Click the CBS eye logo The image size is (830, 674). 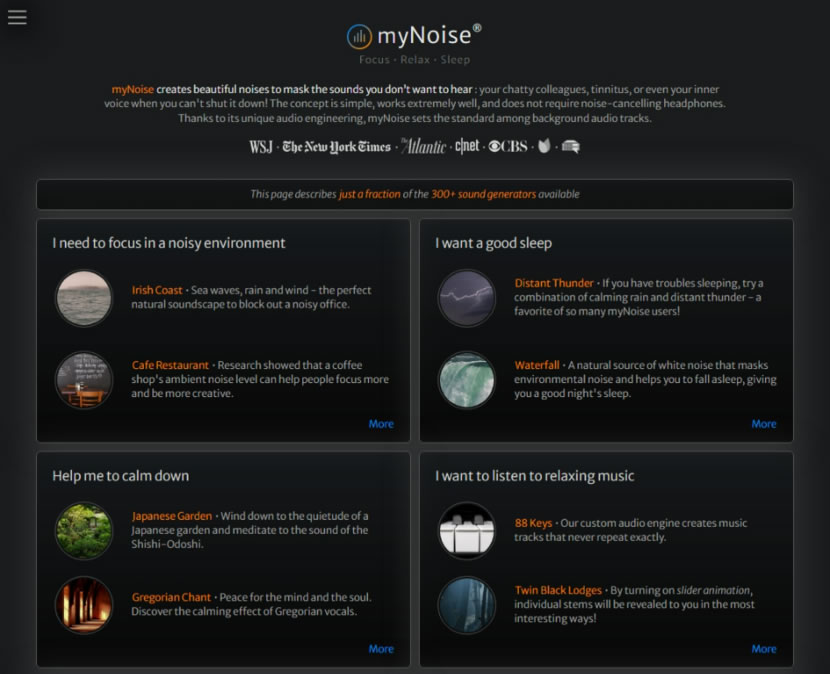tap(507, 147)
